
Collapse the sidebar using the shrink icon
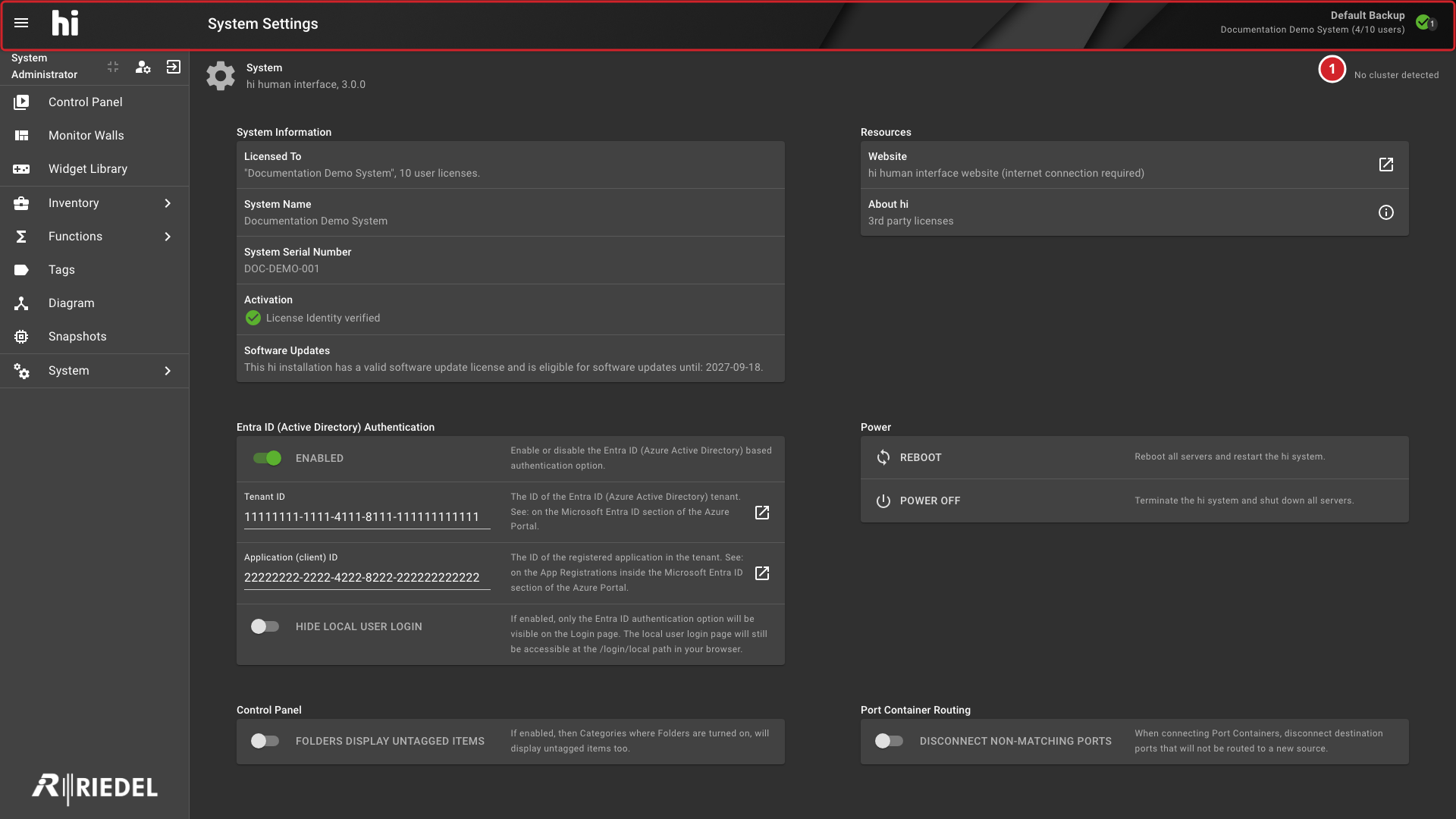coord(113,67)
